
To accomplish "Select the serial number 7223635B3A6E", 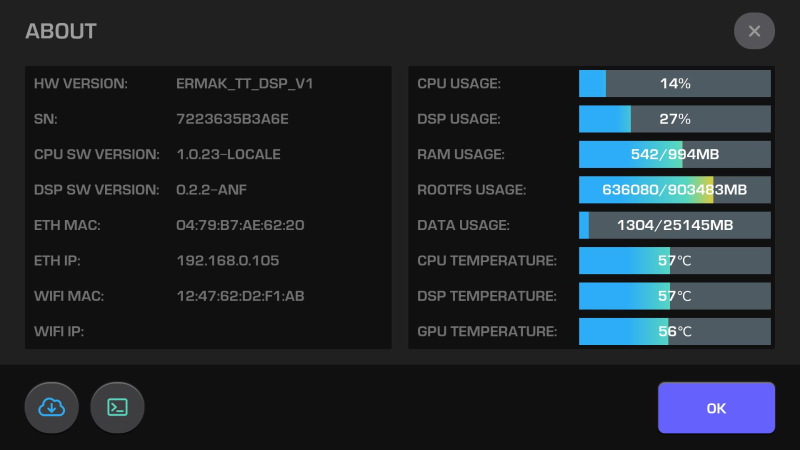I will point(232,119).
